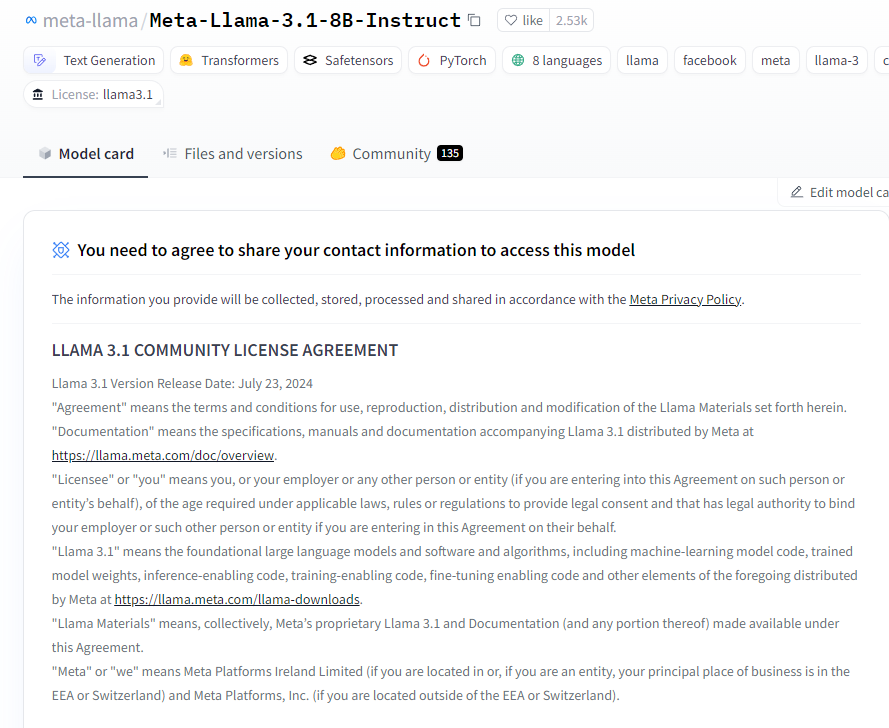Open the Meta-Llama-3.1-8B-Instruct title link
This screenshot has width=889, height=728.
[305, 20]
